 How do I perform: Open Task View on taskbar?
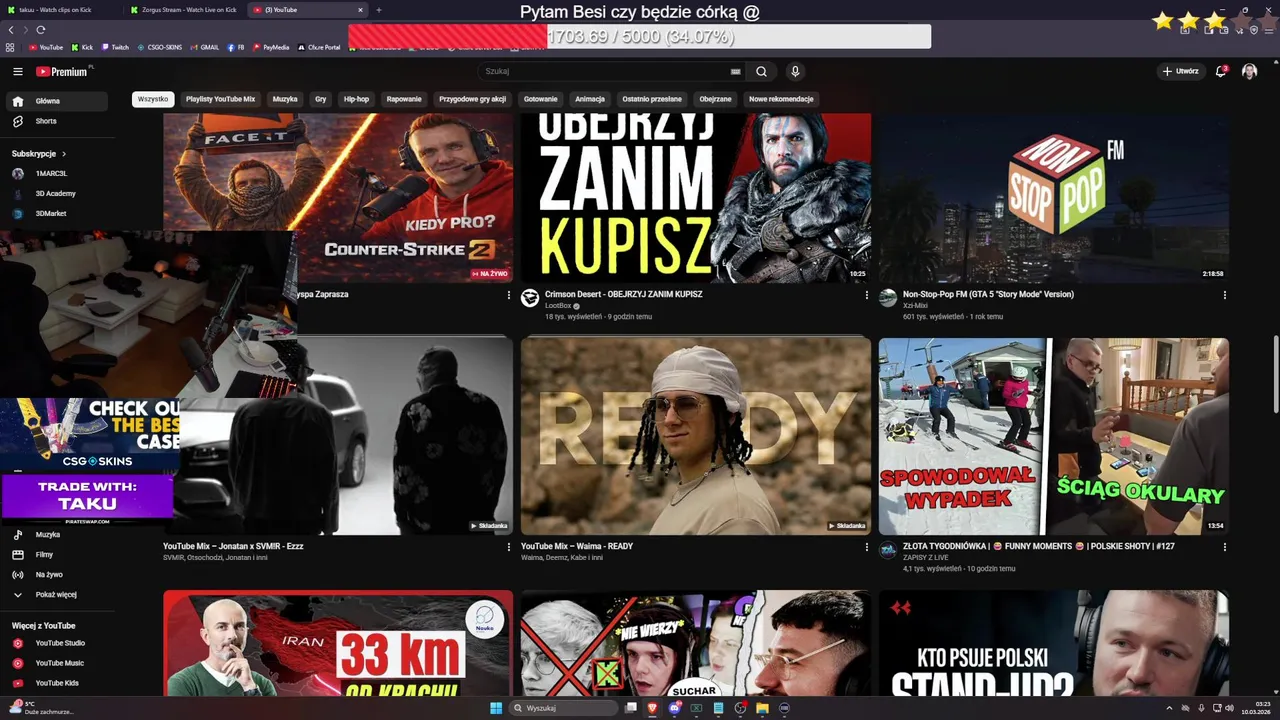coord(631,708)
